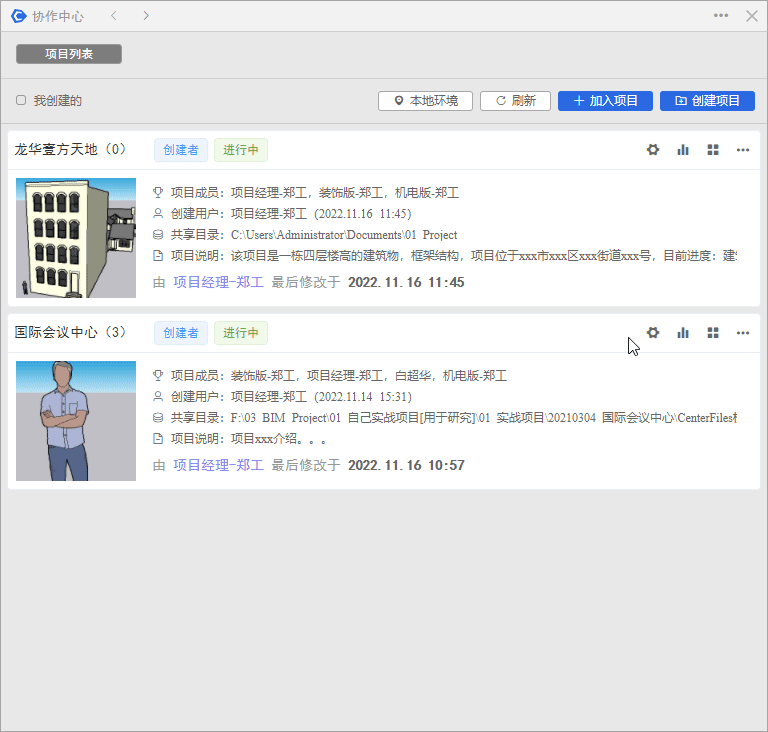Open the title bar more options menu
This screenshot has width=768, height=732.
721,16
